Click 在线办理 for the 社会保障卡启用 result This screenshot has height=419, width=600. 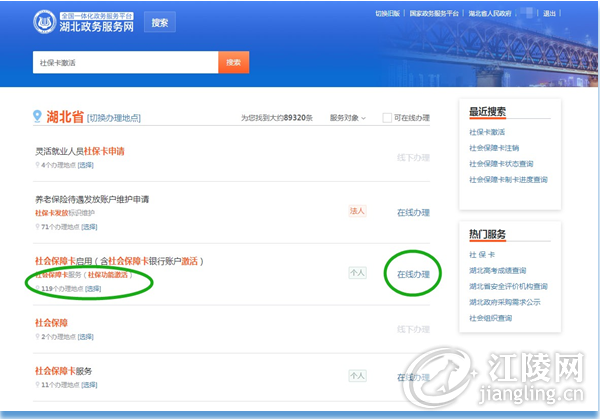coord(413,274)
